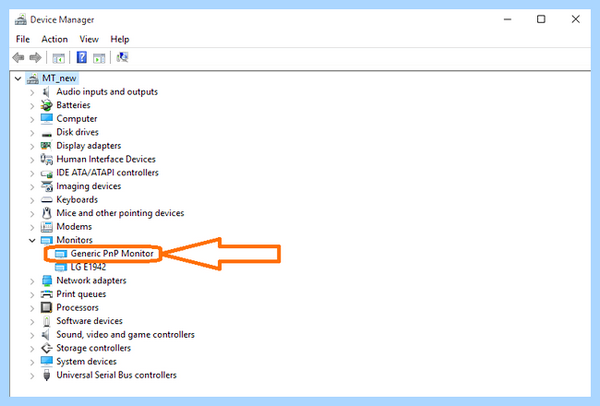Click the Human Interface Devices icon
Viewport: 600px width, 406px height.
[47, 159]
